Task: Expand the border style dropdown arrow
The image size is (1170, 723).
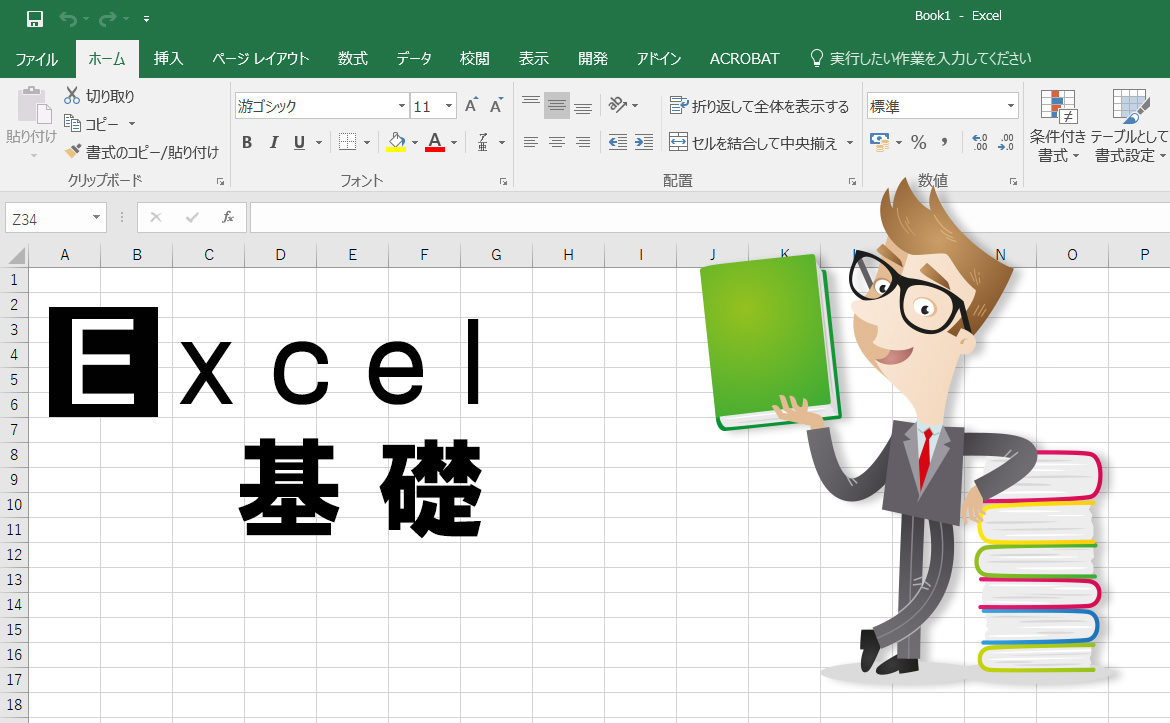Action: [366, 143]
